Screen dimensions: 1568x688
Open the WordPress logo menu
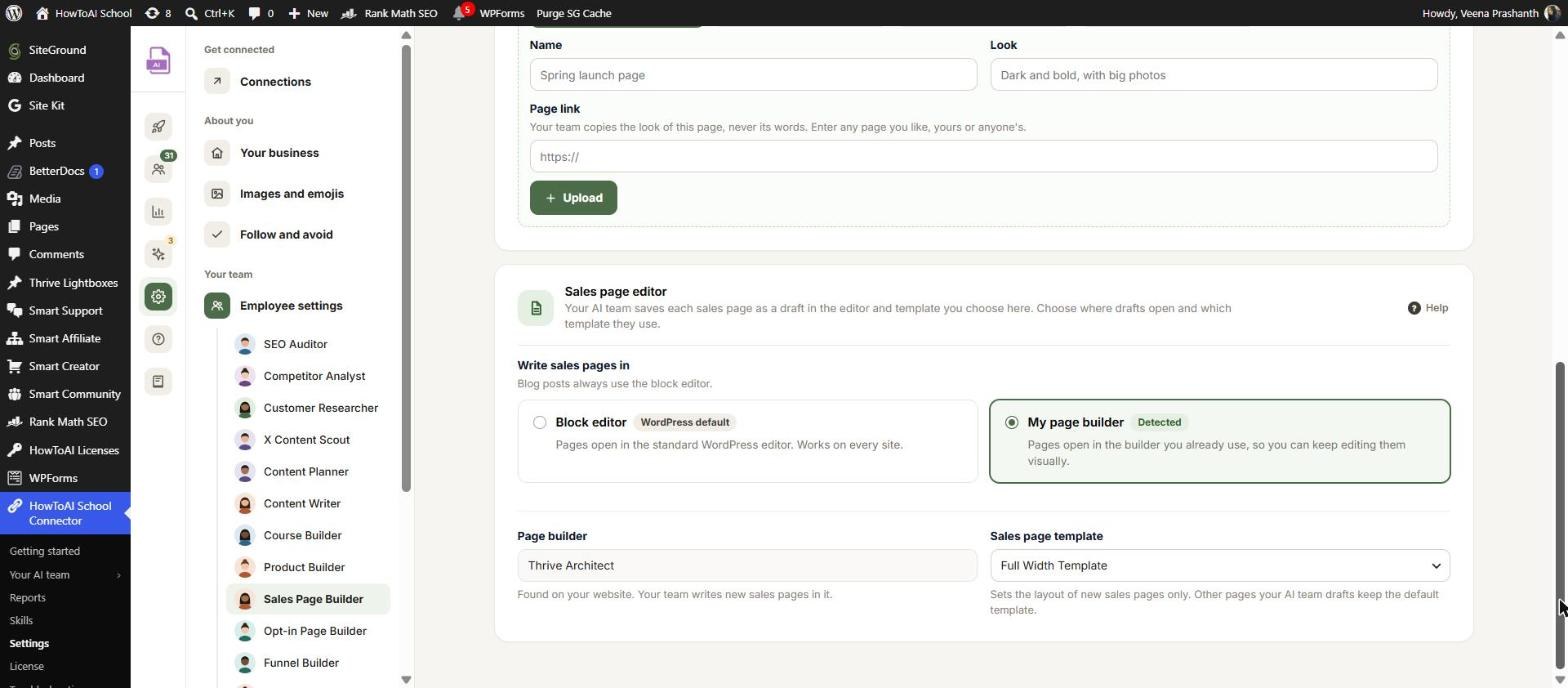click(x=14, y=13)
